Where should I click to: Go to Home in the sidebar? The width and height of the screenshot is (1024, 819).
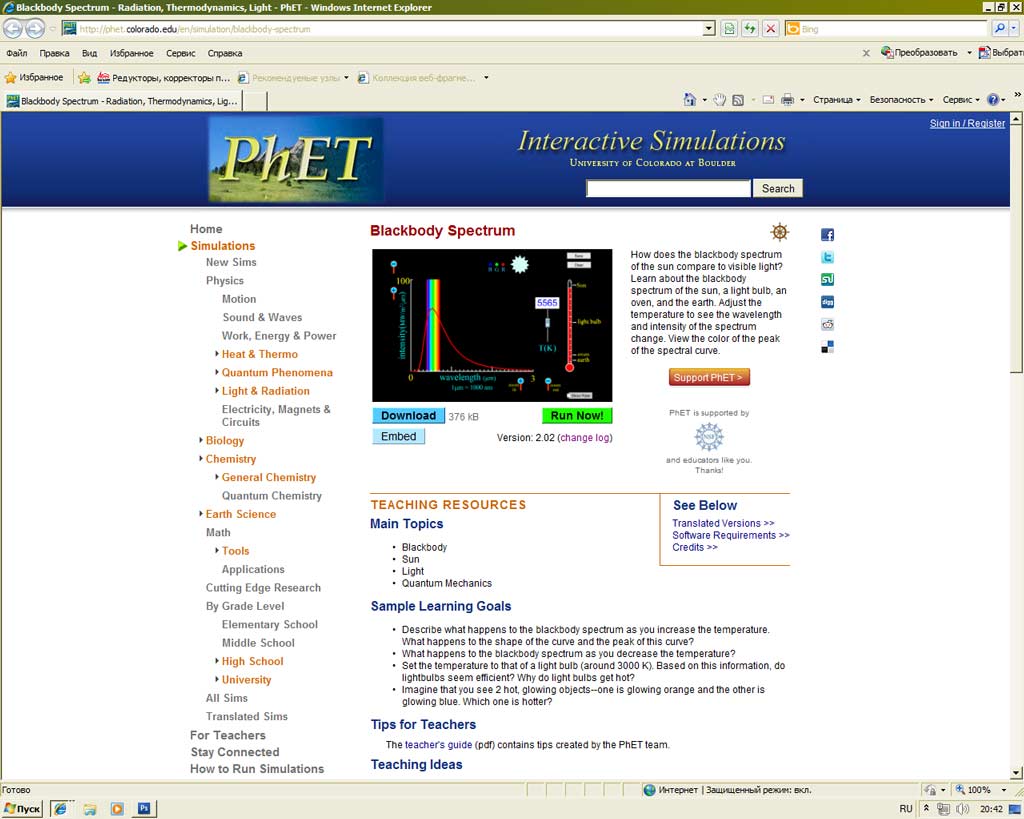206,229
